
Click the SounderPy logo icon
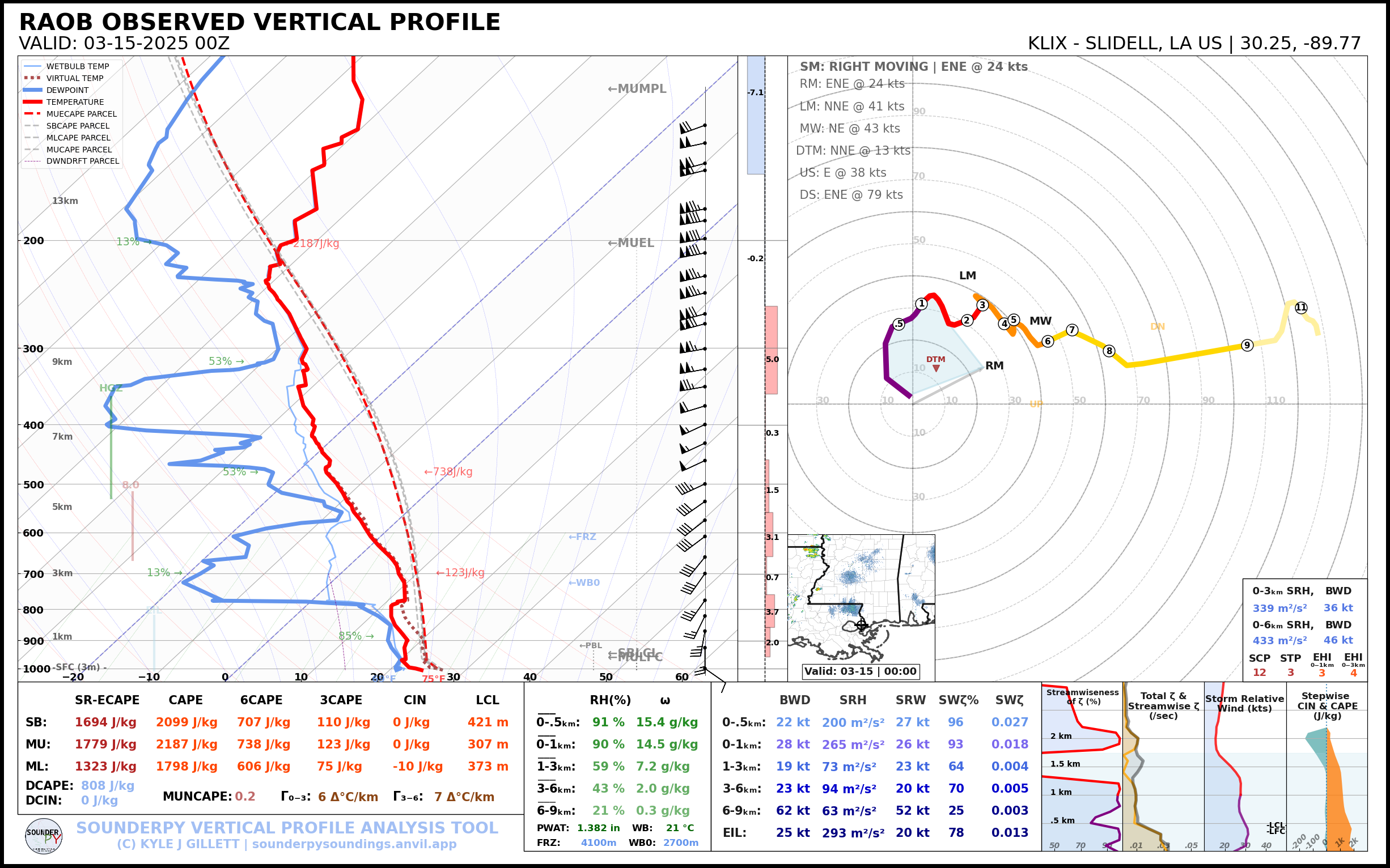coord(44,836)
